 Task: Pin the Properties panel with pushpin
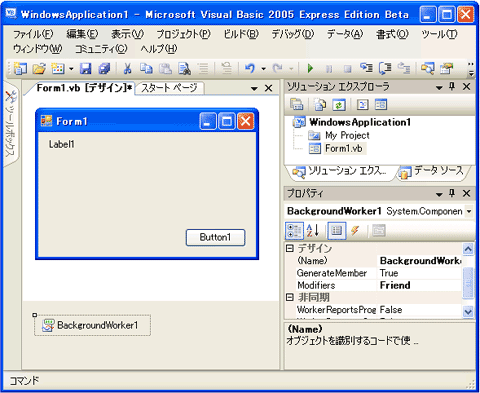(452, 193)
